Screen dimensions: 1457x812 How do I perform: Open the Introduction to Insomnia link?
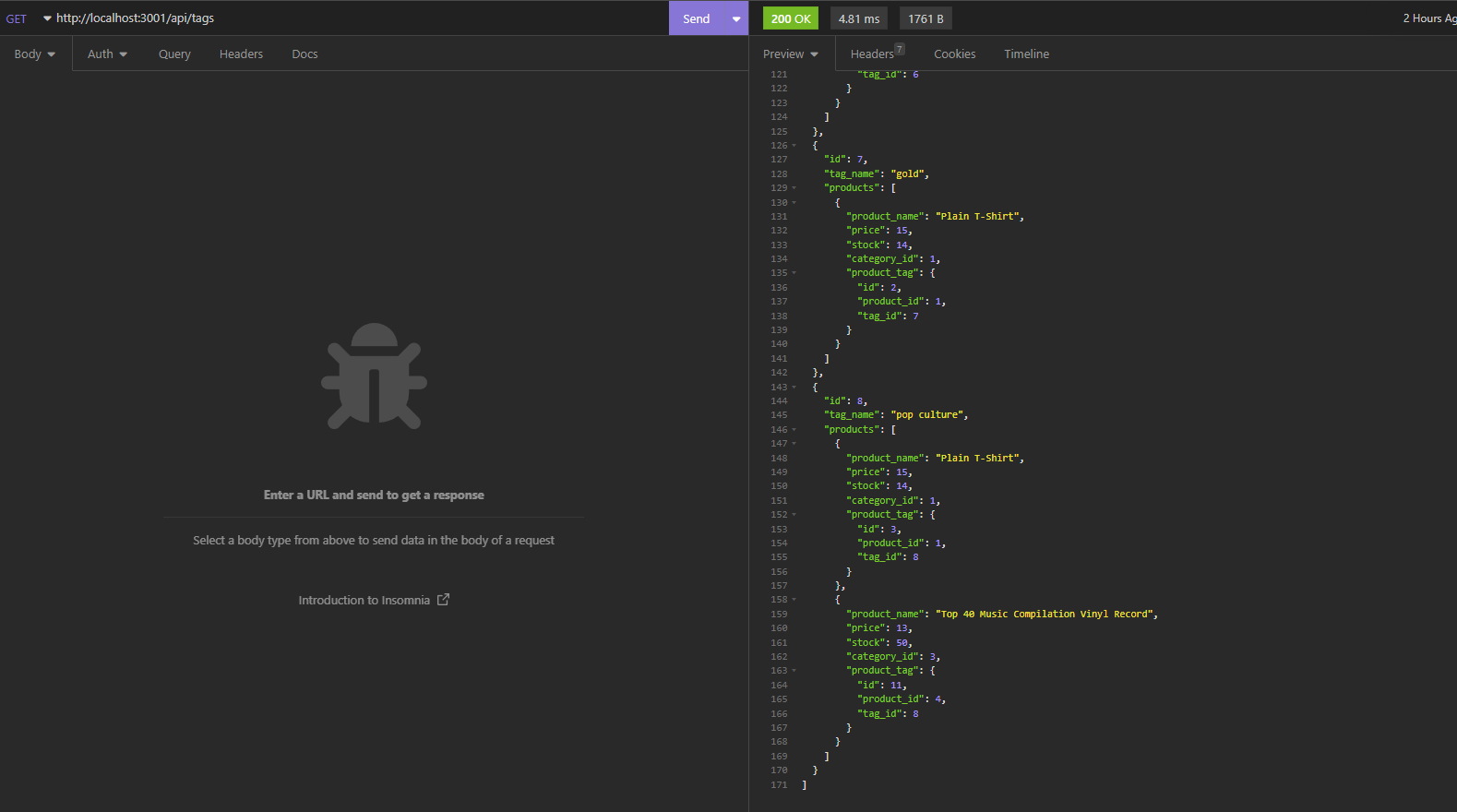tap(374, 600)
